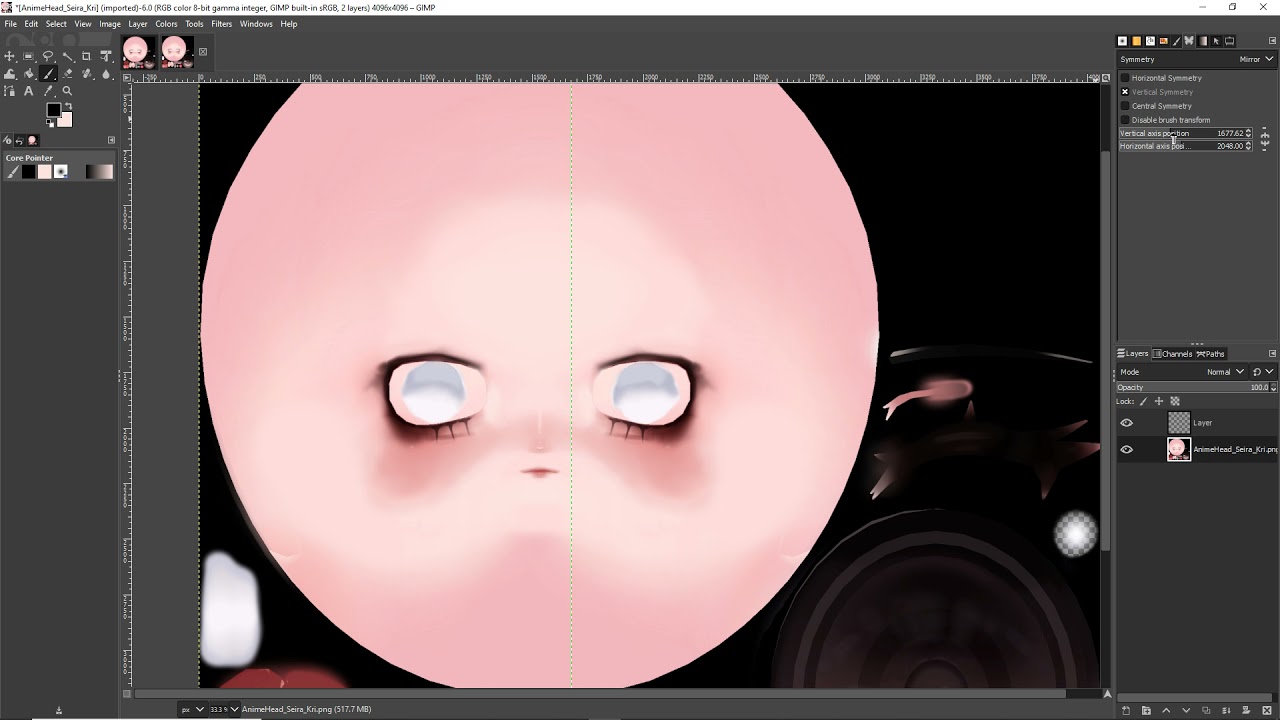Create a new layer in Layers panel
This screenshot has height=720, width=1280.
(x=1126, y=710)
